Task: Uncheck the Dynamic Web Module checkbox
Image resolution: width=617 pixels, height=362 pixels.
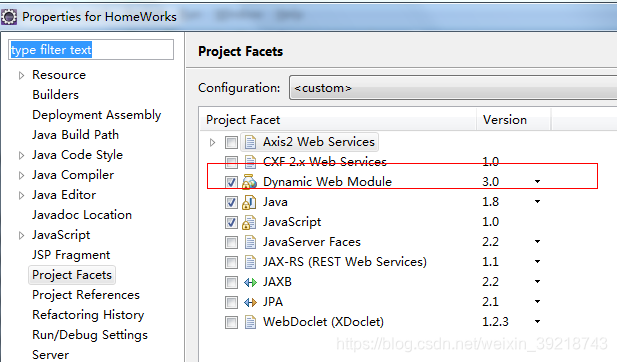Action: click(x=231, y=182)
